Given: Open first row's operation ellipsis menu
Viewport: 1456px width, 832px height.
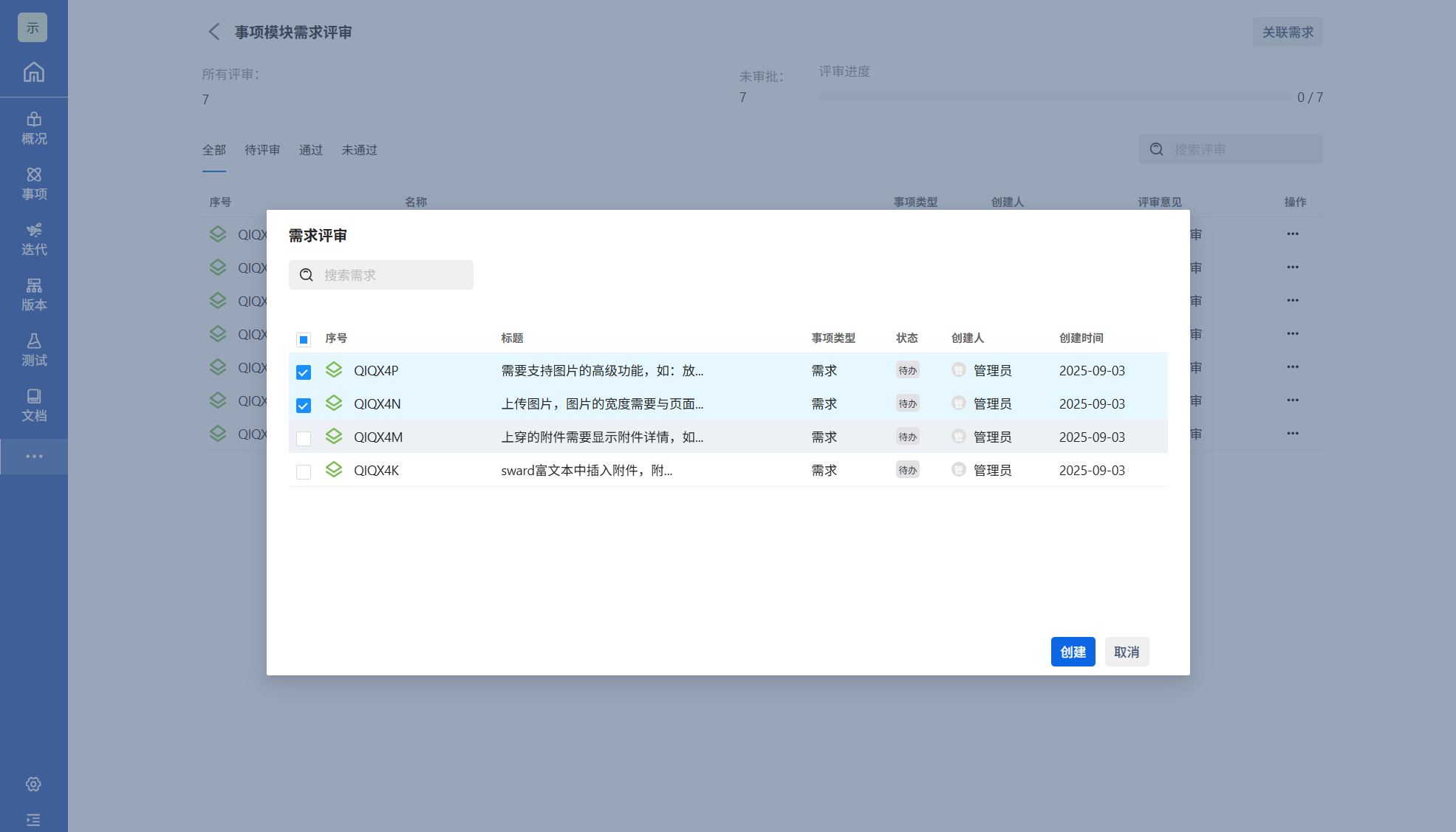Looking at the screenshot, I should point(1292,234).
